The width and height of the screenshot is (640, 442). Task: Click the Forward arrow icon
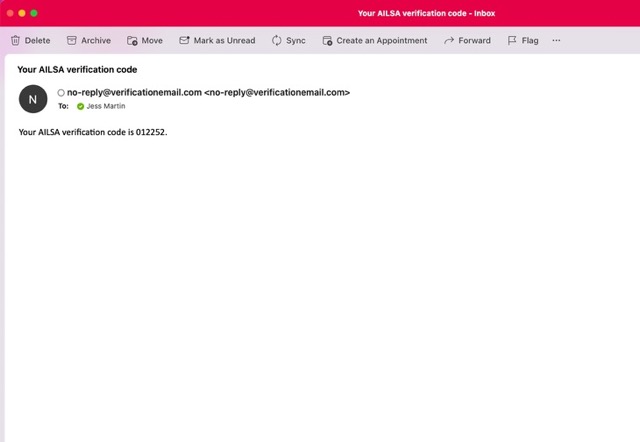[x=449, y=40]
